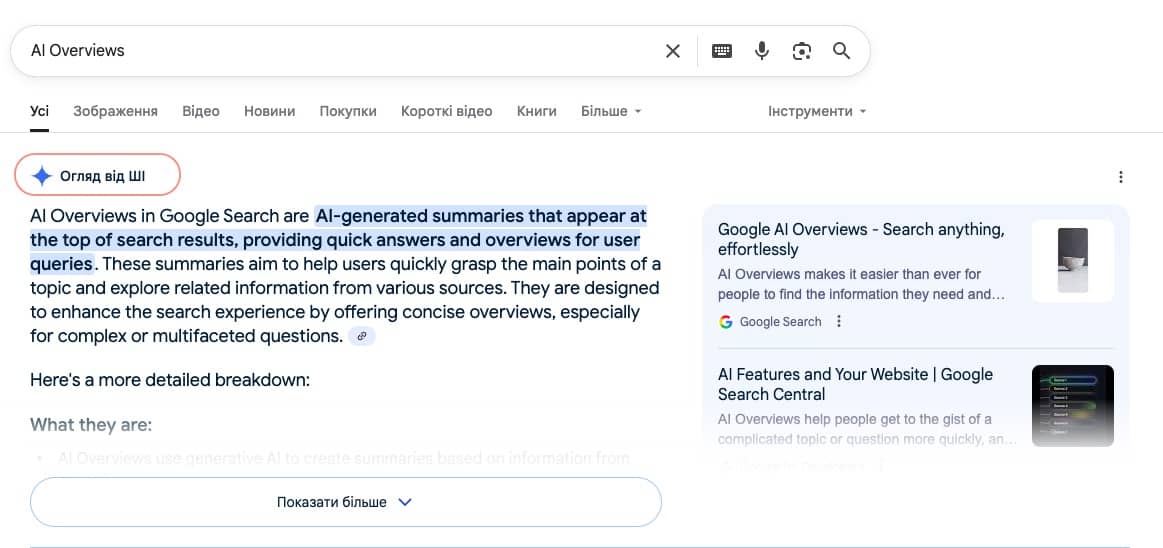Image resolution: width=1163 pixels, height=548 pixels.
Task: Switch to the Зображення tab
Action: pyautogui.click(x=115, y=111)
